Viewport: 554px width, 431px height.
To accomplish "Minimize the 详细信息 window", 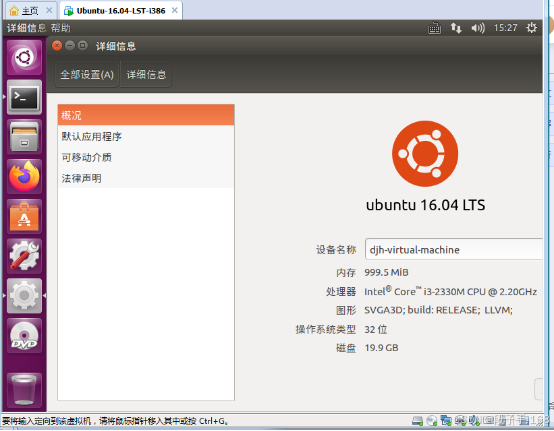I will [x=70, y=46].
